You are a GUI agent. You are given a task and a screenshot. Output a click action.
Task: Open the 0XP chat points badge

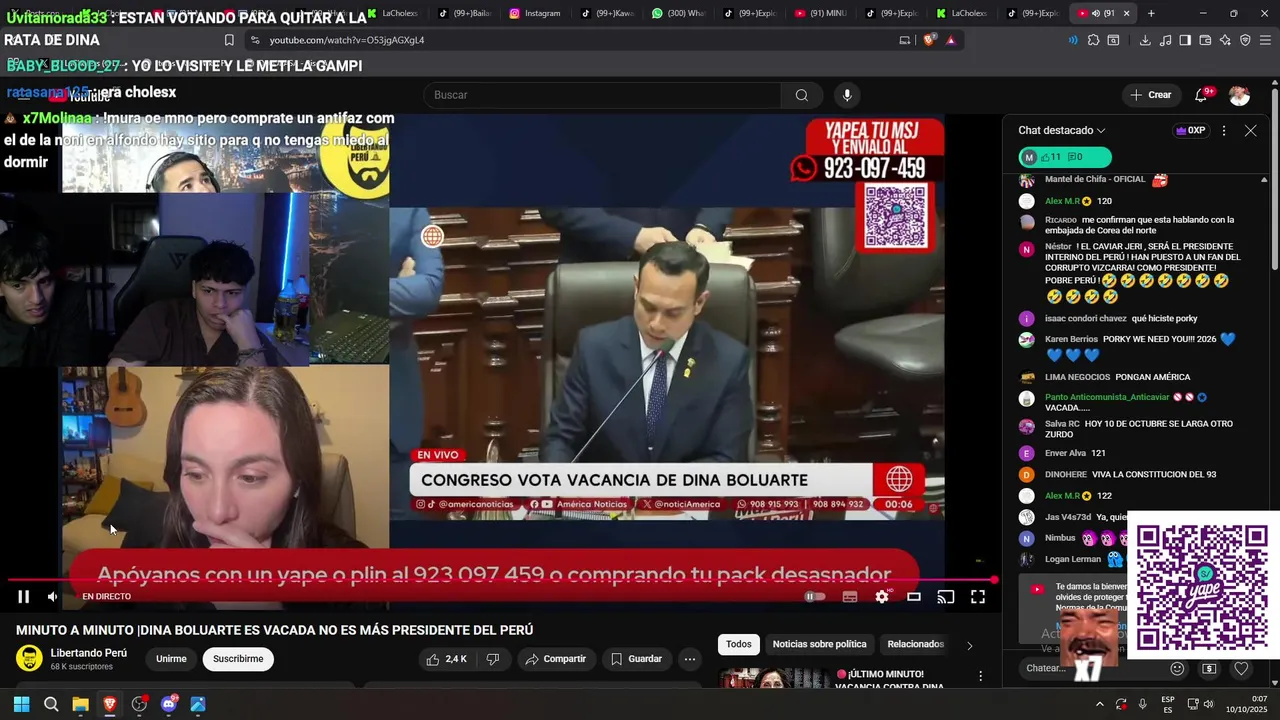tap(1190, 131)
